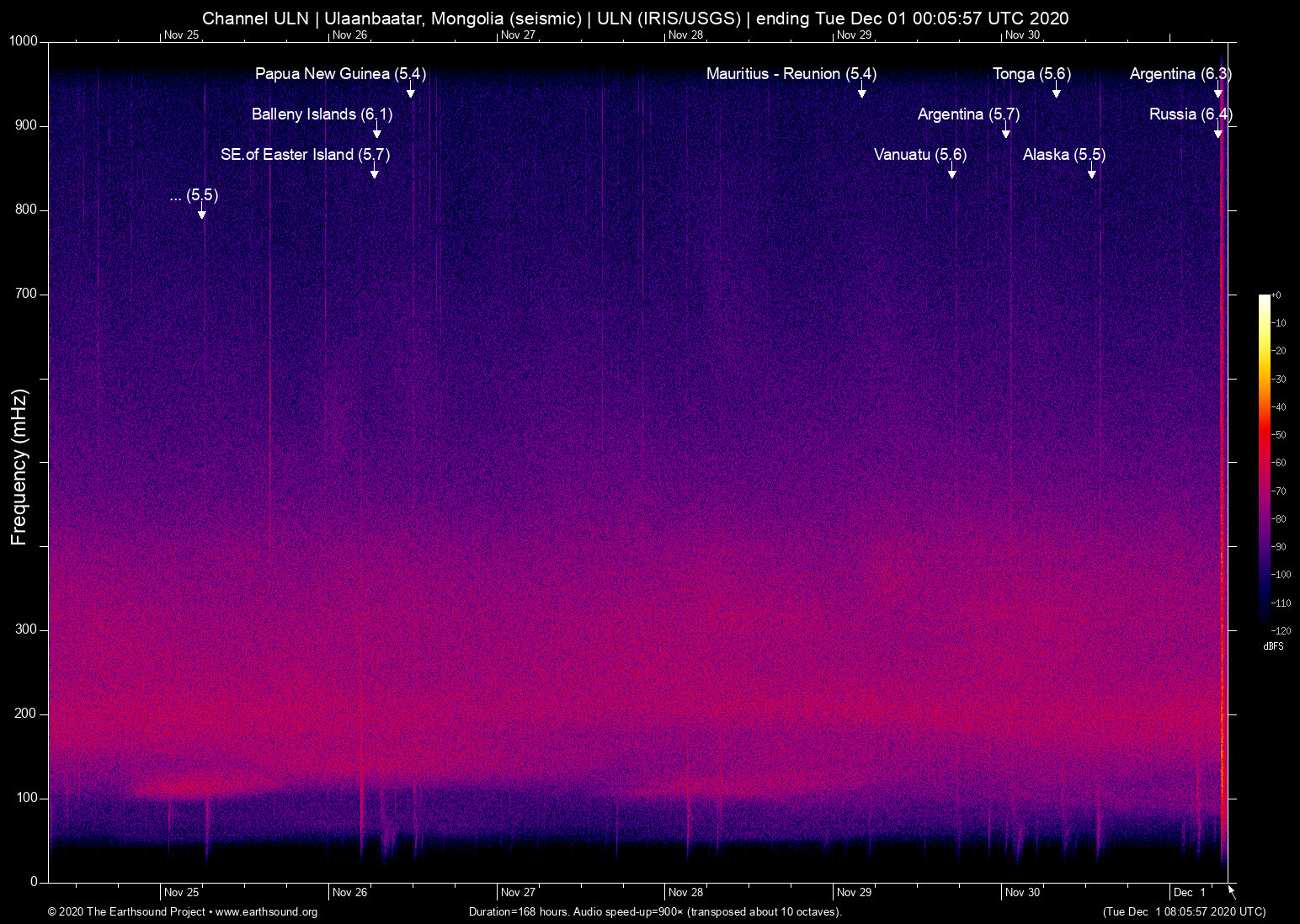Select the Alaska (5.5) earthquake arrow

click(x=1092, y=173)
